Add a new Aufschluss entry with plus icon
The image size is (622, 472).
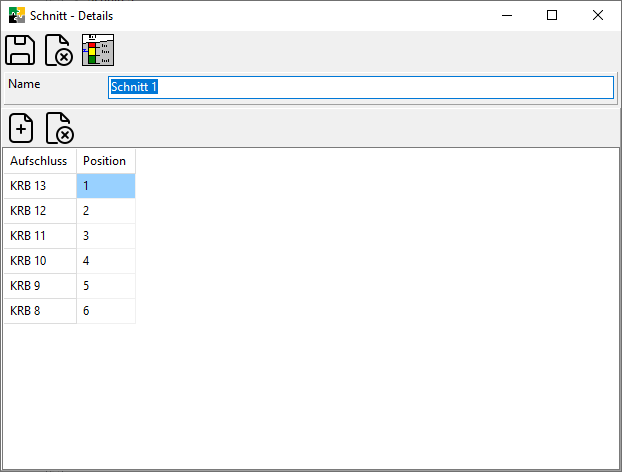(x=21, y=128)
